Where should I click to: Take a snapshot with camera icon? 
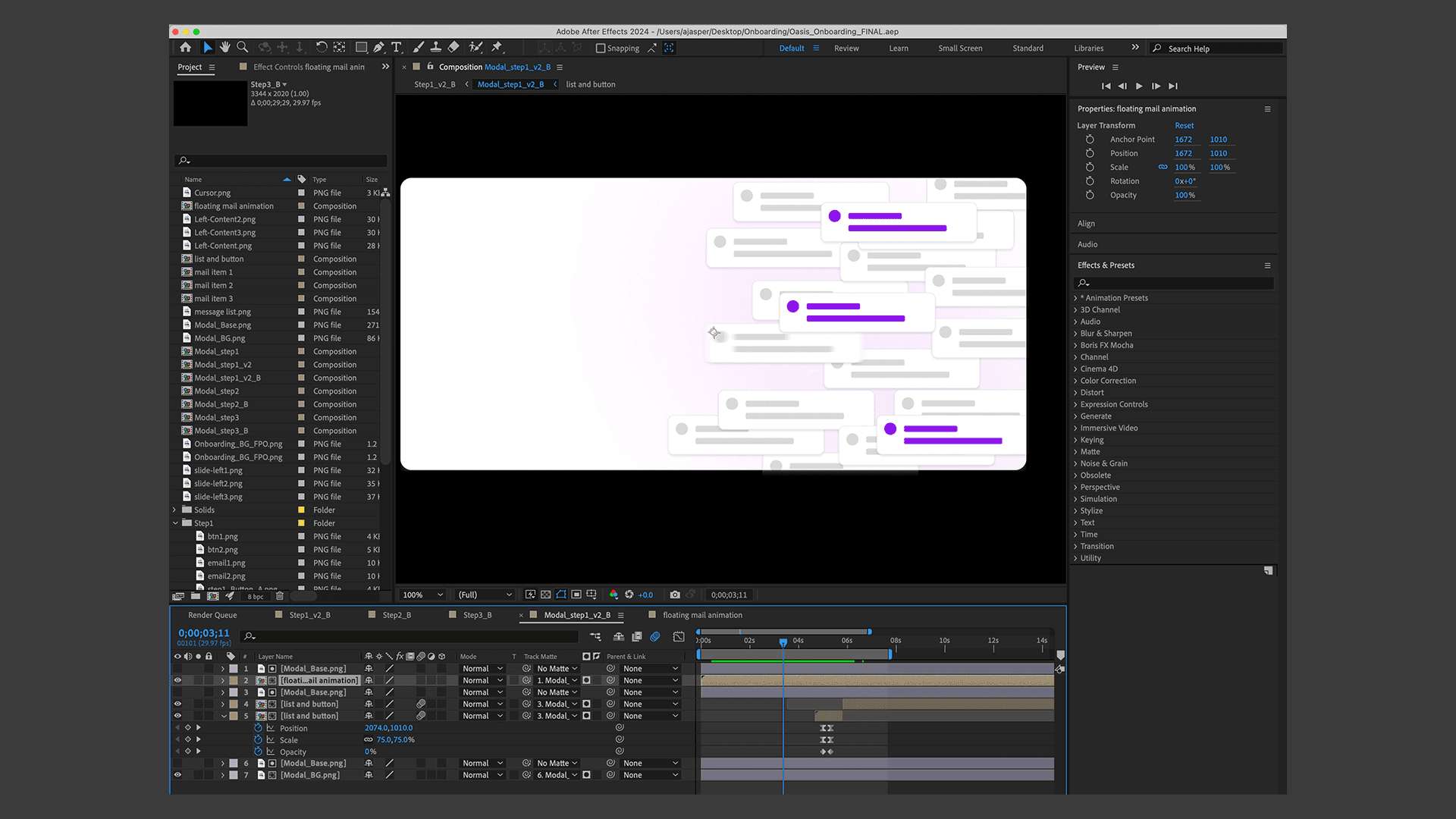pyautogui.click(x=675, y=595)
